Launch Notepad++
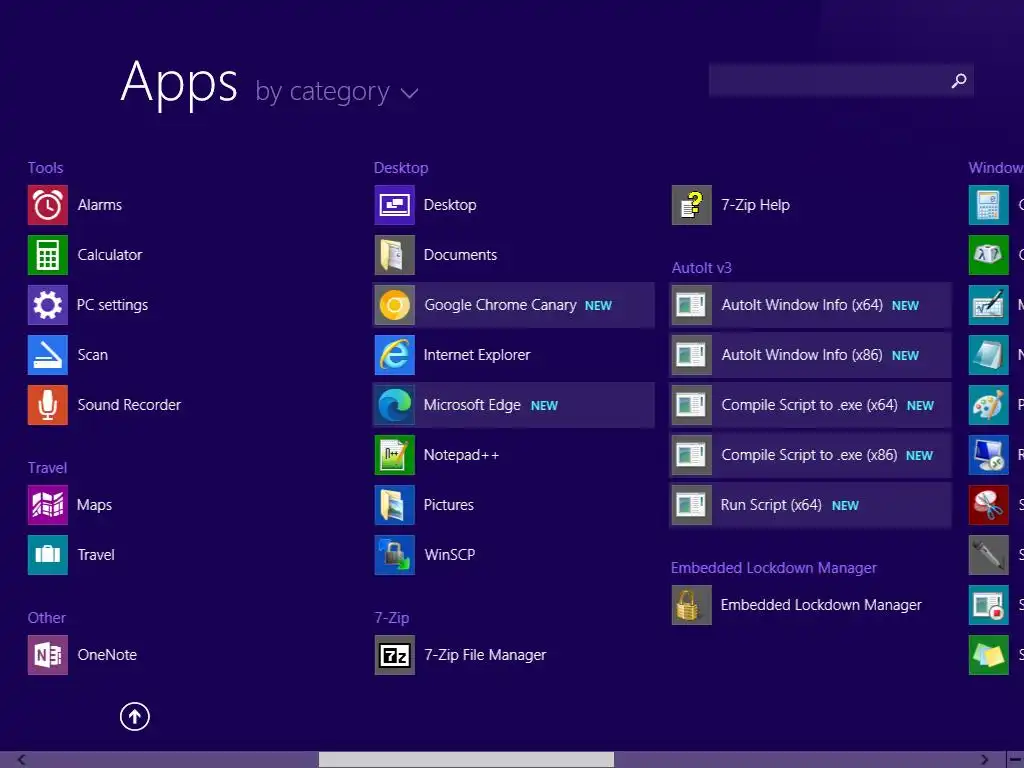Image resolution: width=1024 pixels, height=768 pixels. coord(437,455)
